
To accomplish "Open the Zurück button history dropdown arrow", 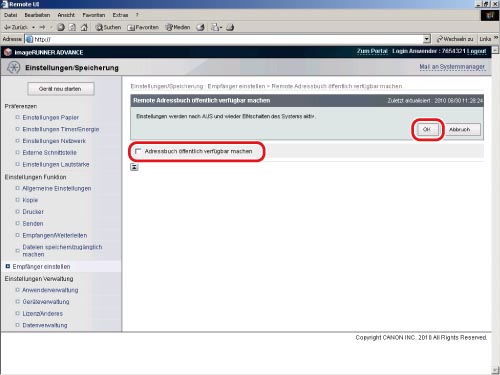I will coord(33,27).
